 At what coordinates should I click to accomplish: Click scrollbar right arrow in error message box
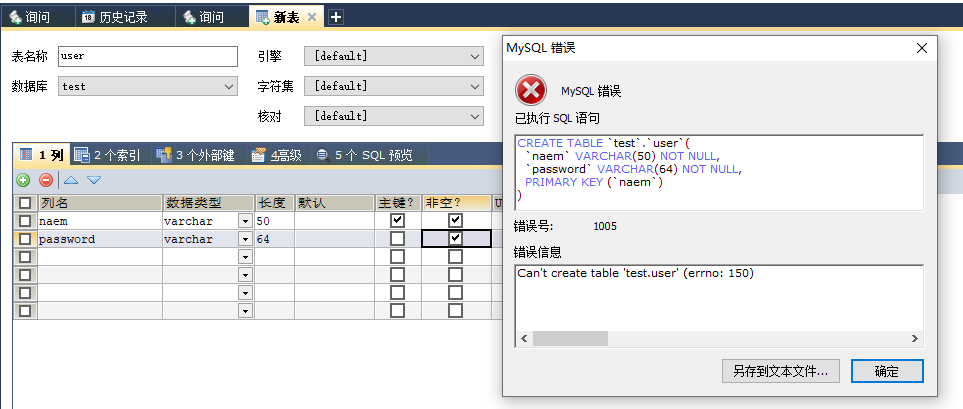click(913, 338)
